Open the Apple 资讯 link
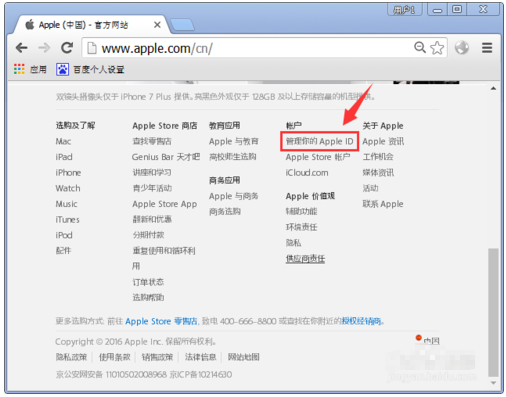 pos(383,141)
